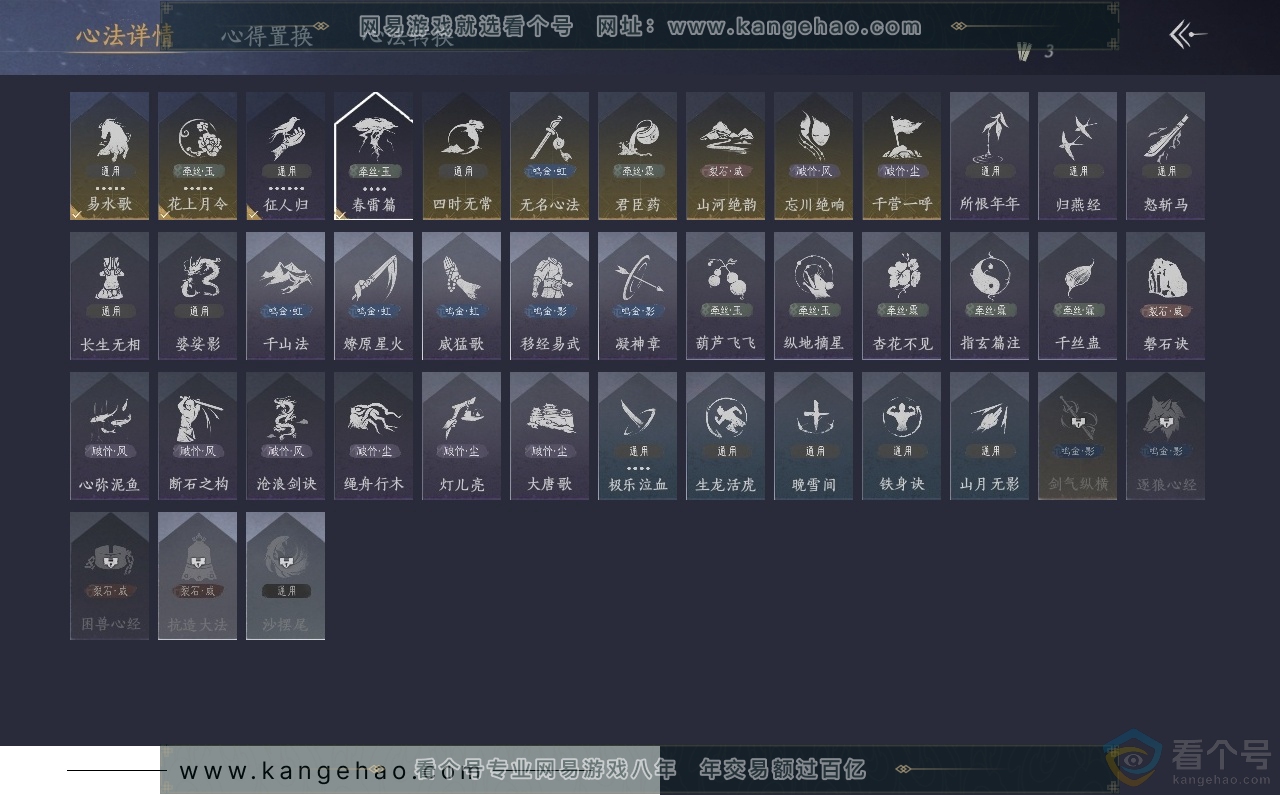Screen dimensions: 1280x795
Task: Select the 春雷篇 thunder tree card
Action: coord(374,156)
